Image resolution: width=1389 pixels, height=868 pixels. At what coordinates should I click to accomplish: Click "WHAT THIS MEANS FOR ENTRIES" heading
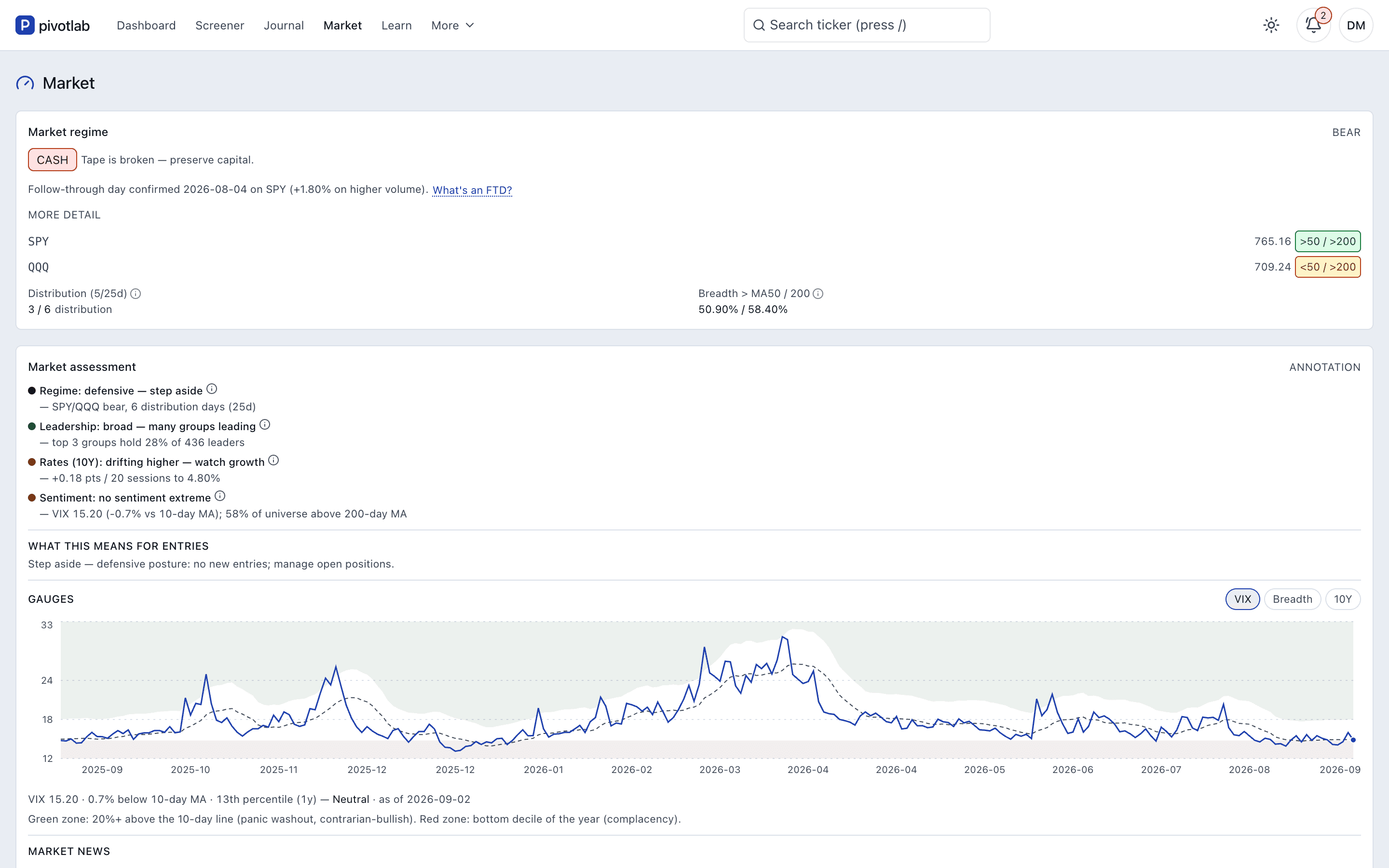click(x=118, y=546)
